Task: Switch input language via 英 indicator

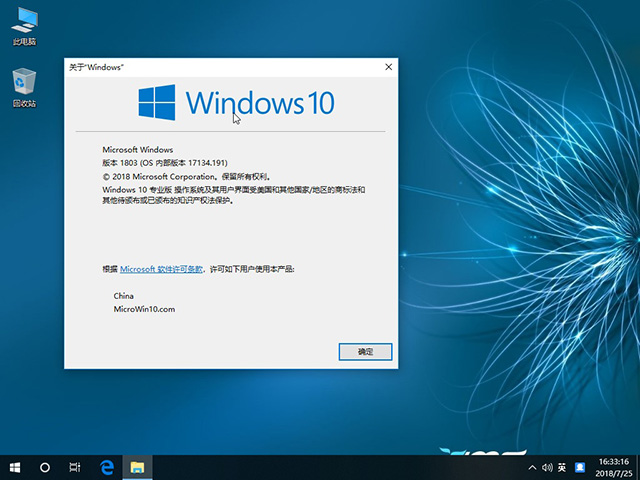Action: coord(562,468)
